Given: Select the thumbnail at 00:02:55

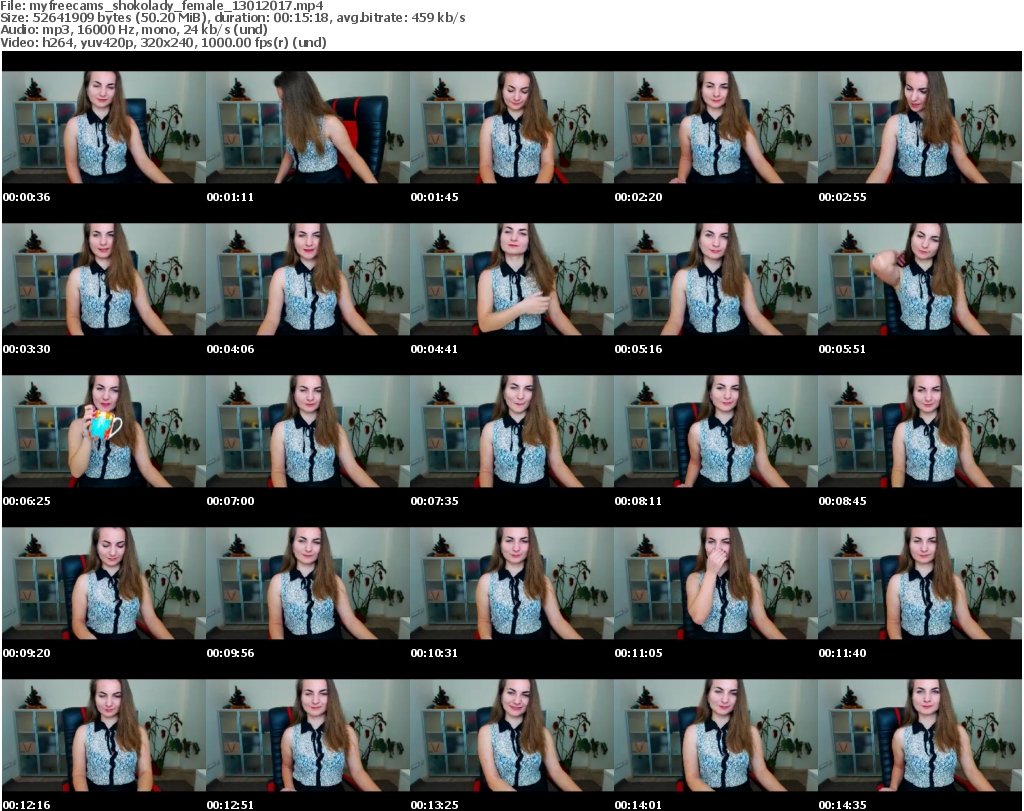Looking at the screenshot, I should (x=920, y=127).
